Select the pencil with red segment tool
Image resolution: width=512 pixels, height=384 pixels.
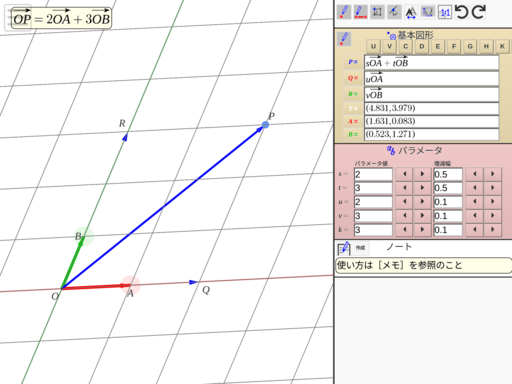click(x=360, y=12)
